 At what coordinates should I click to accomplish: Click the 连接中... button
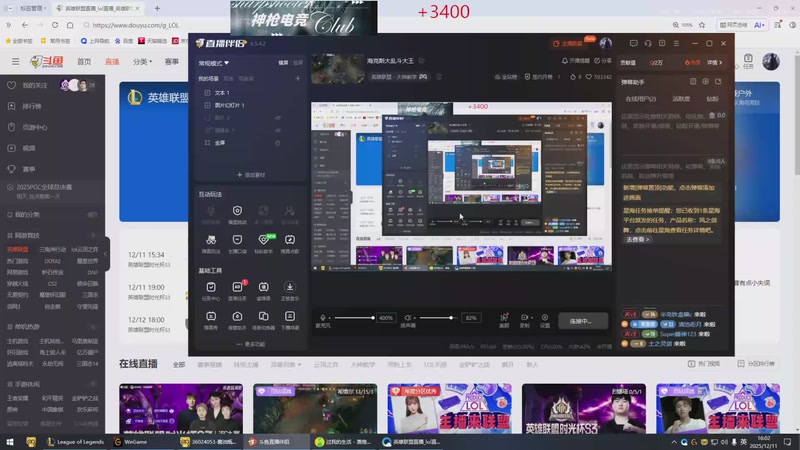tap(583, 321)
